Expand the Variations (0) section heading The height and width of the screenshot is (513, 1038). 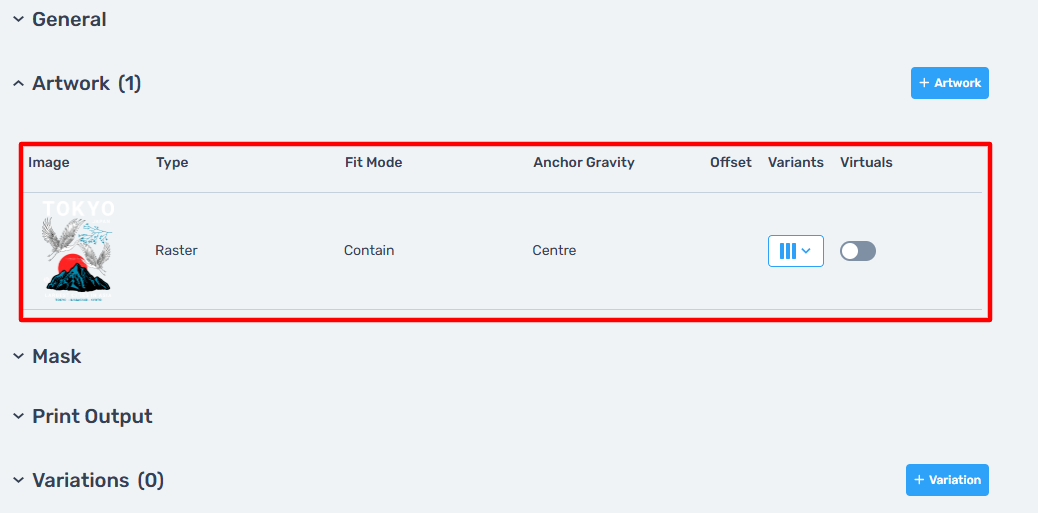tap(98, 480)
